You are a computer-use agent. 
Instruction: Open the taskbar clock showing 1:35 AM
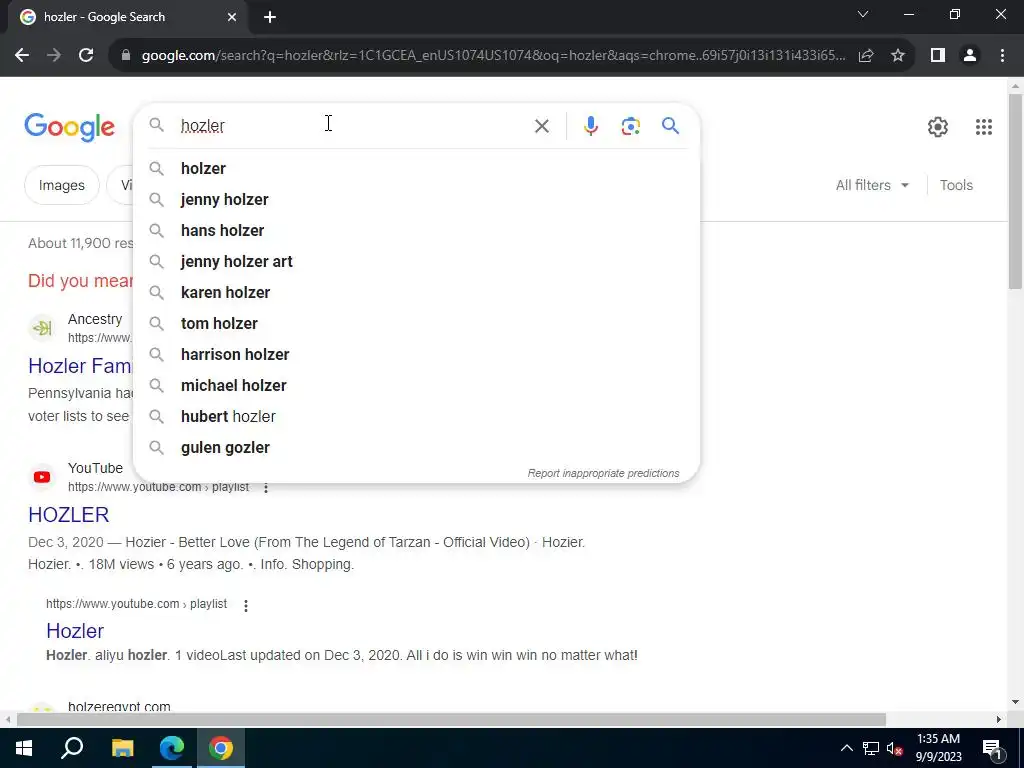pos(938,748)
